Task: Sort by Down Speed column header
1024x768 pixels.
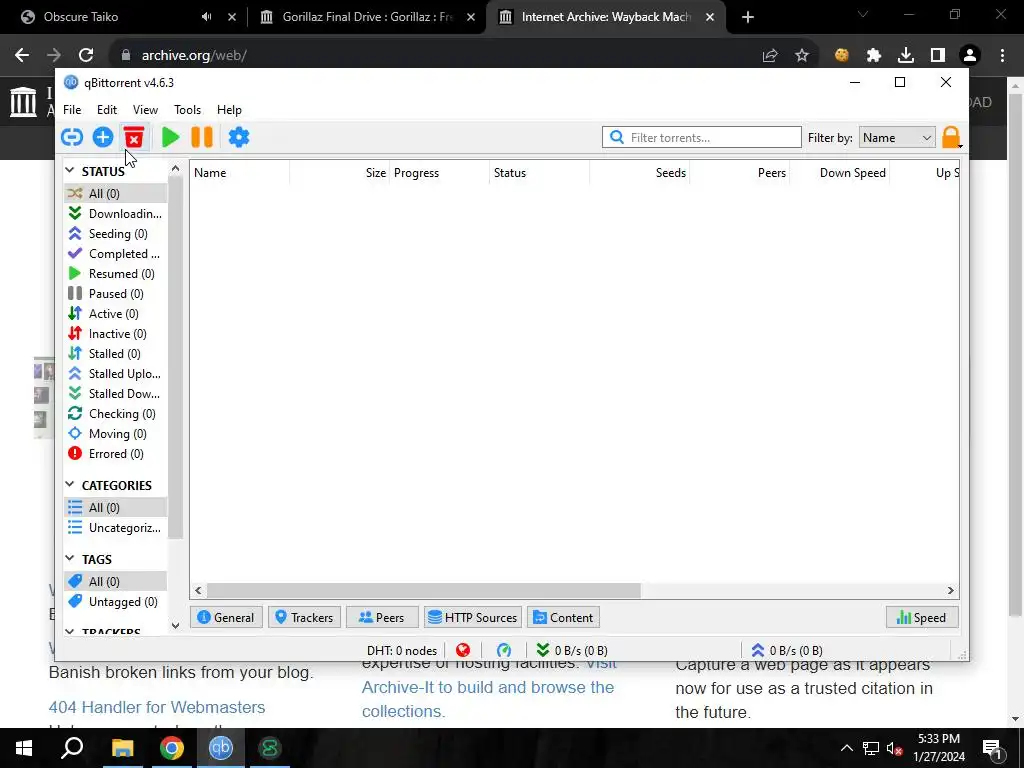Action: (839, 173)
